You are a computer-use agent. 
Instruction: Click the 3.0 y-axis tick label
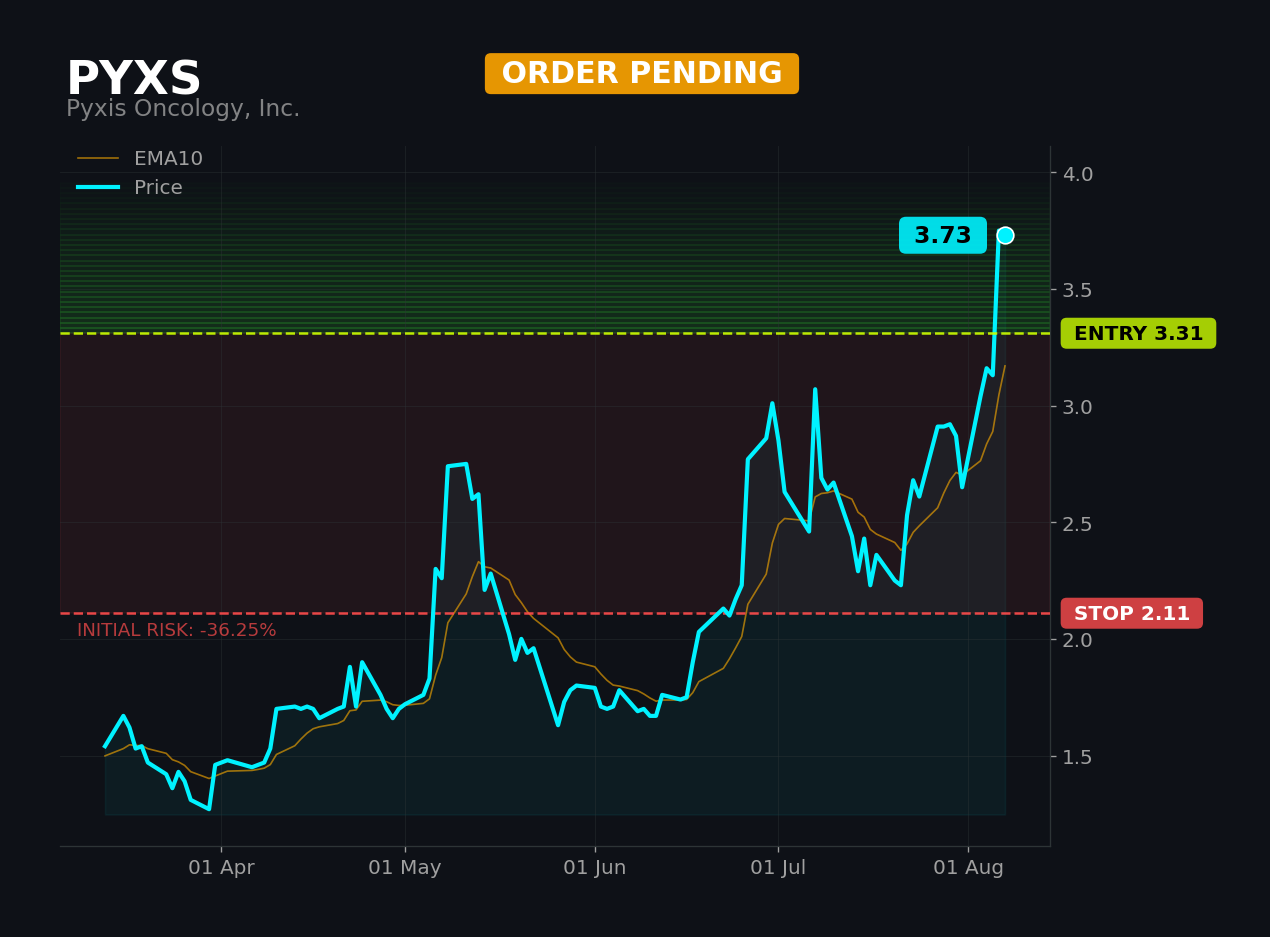click(x=1078, y=407)
